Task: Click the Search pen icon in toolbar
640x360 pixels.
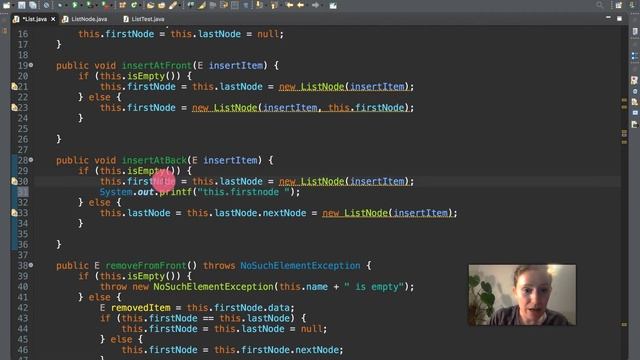Action: pos(173,5)
